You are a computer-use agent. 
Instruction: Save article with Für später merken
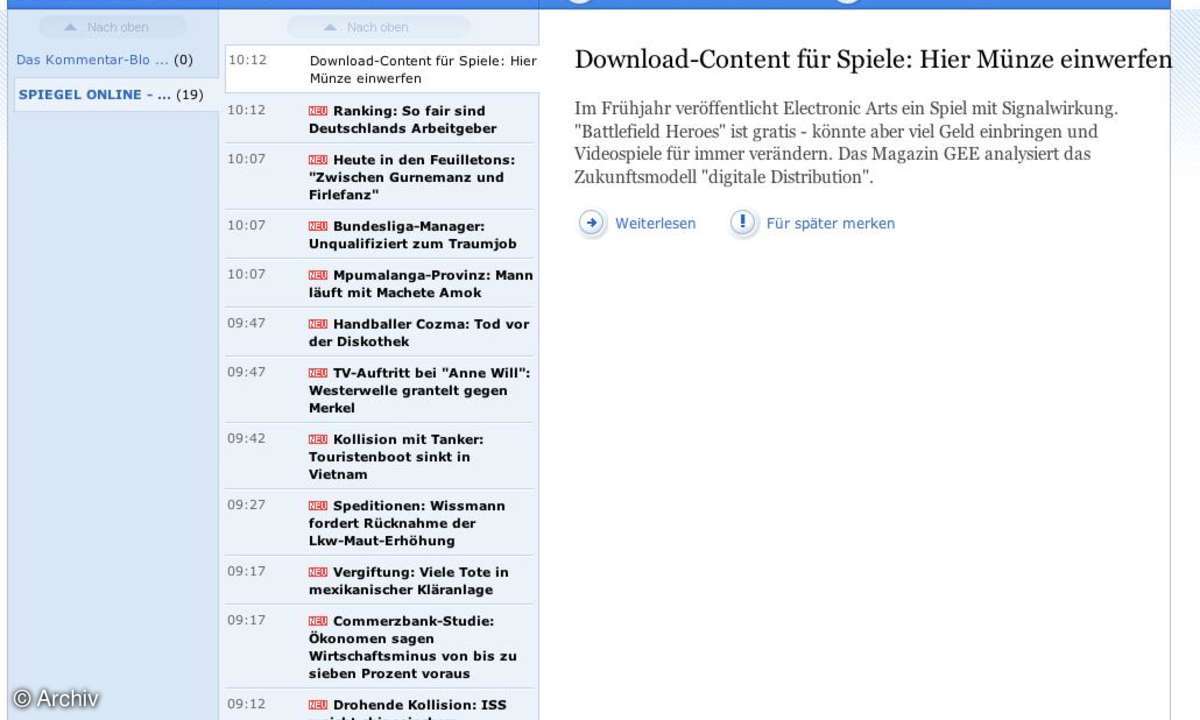pos(830,224)
